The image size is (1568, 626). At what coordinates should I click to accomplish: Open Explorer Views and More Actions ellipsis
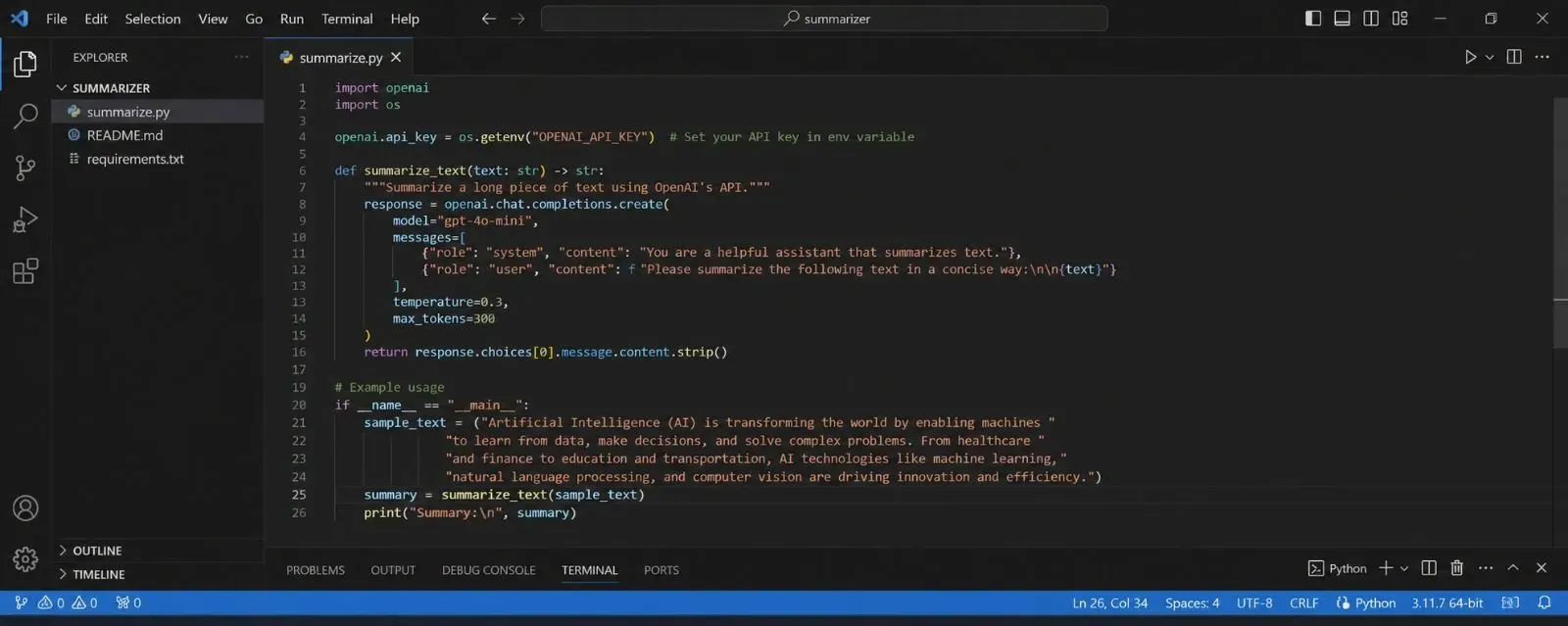tap(242, 57)
